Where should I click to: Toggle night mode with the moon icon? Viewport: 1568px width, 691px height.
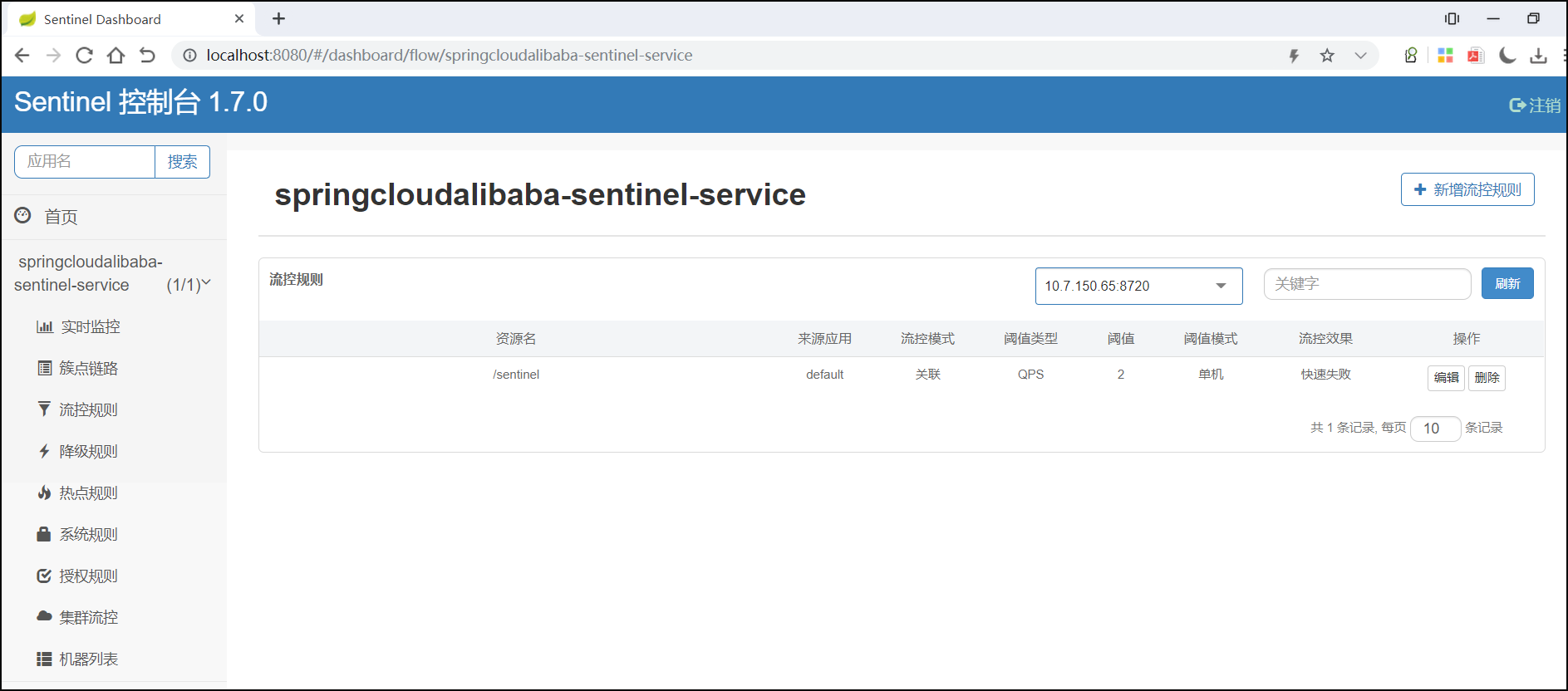point(1507,56)
